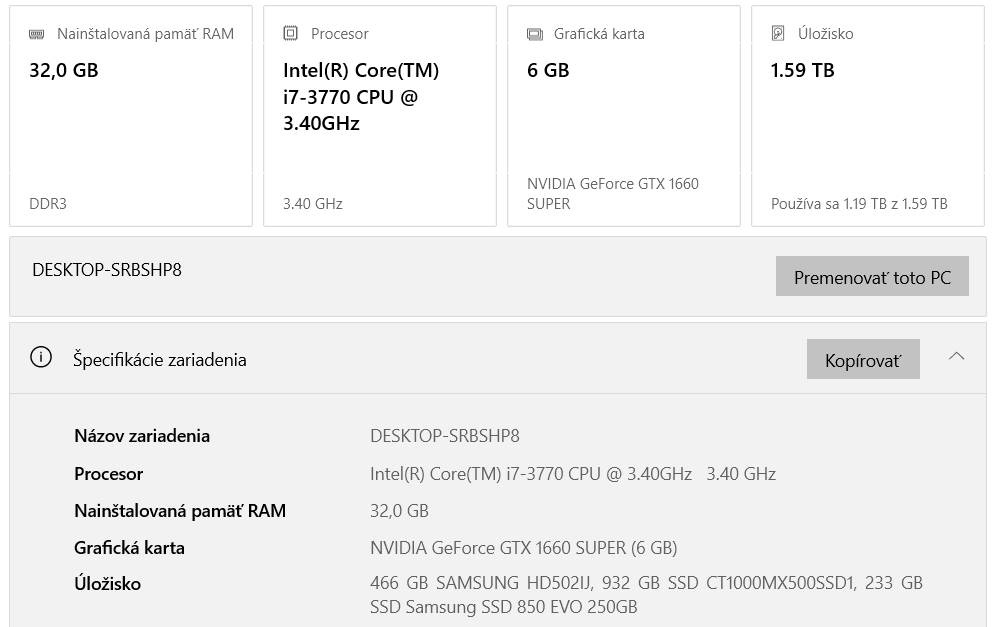
Task: Click the info icon beside Špecifikácie zariadenia
Action: (x=41, y=358)
